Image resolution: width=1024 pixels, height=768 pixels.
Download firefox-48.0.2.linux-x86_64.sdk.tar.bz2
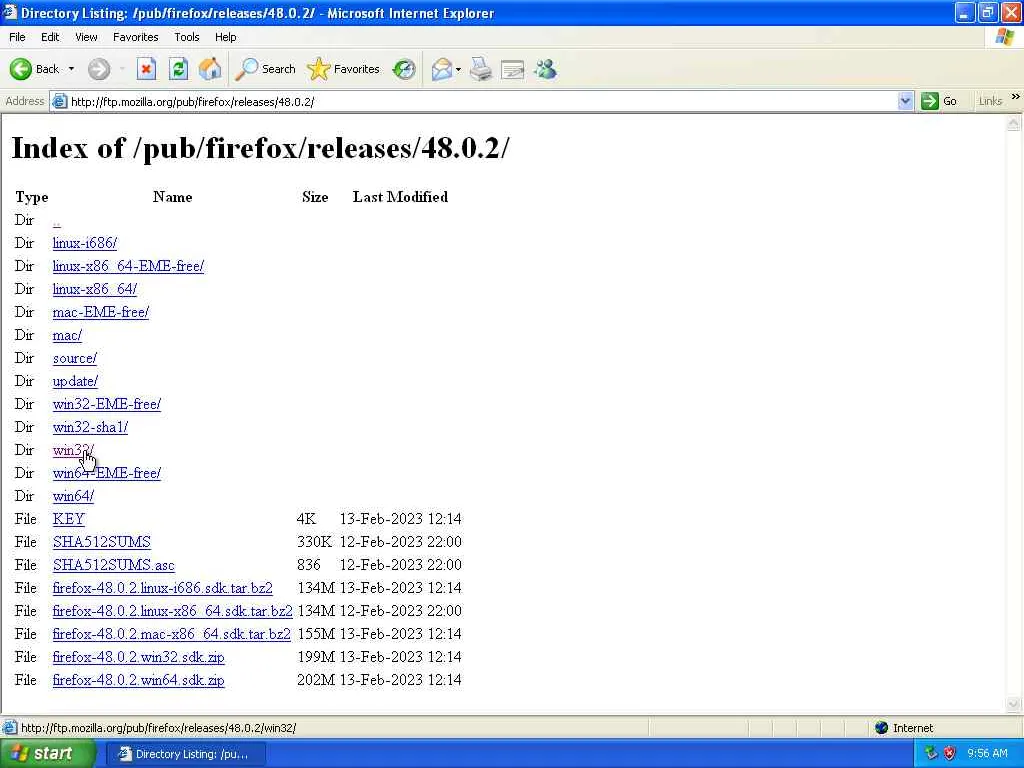click(x=172, y=611)
